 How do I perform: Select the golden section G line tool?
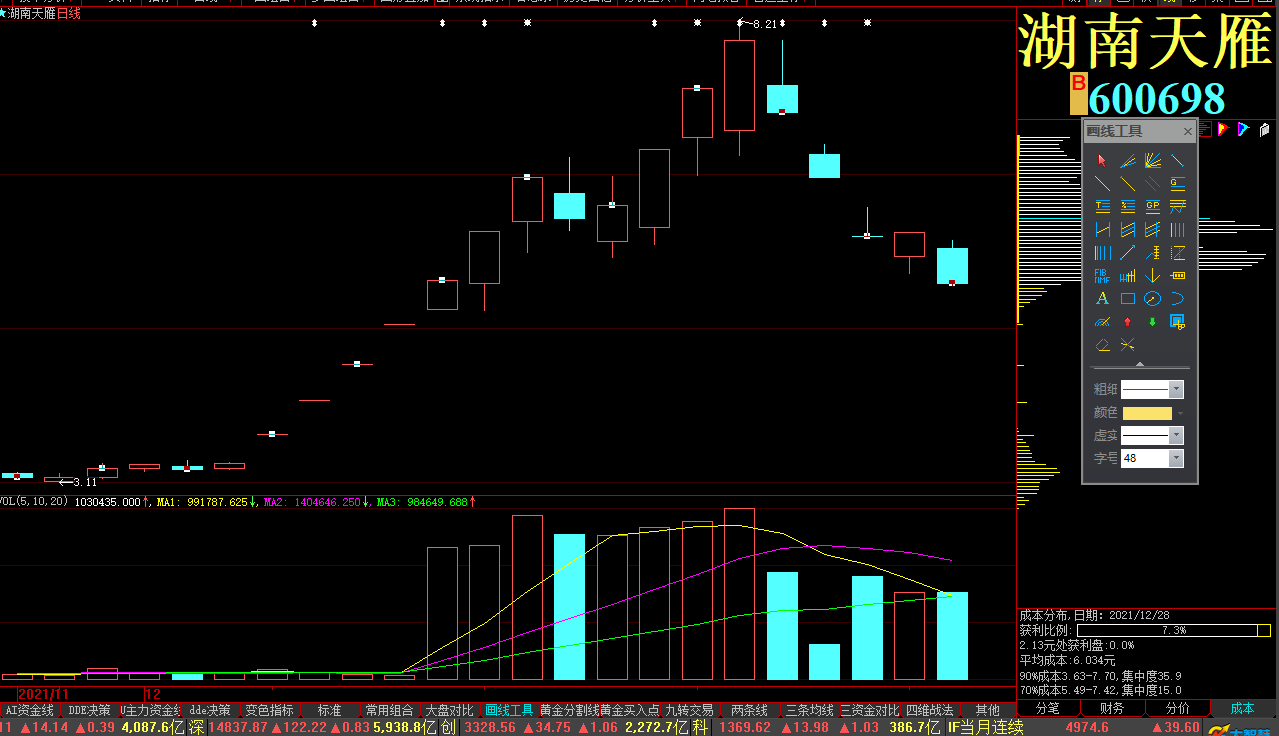click(1178, 183)
